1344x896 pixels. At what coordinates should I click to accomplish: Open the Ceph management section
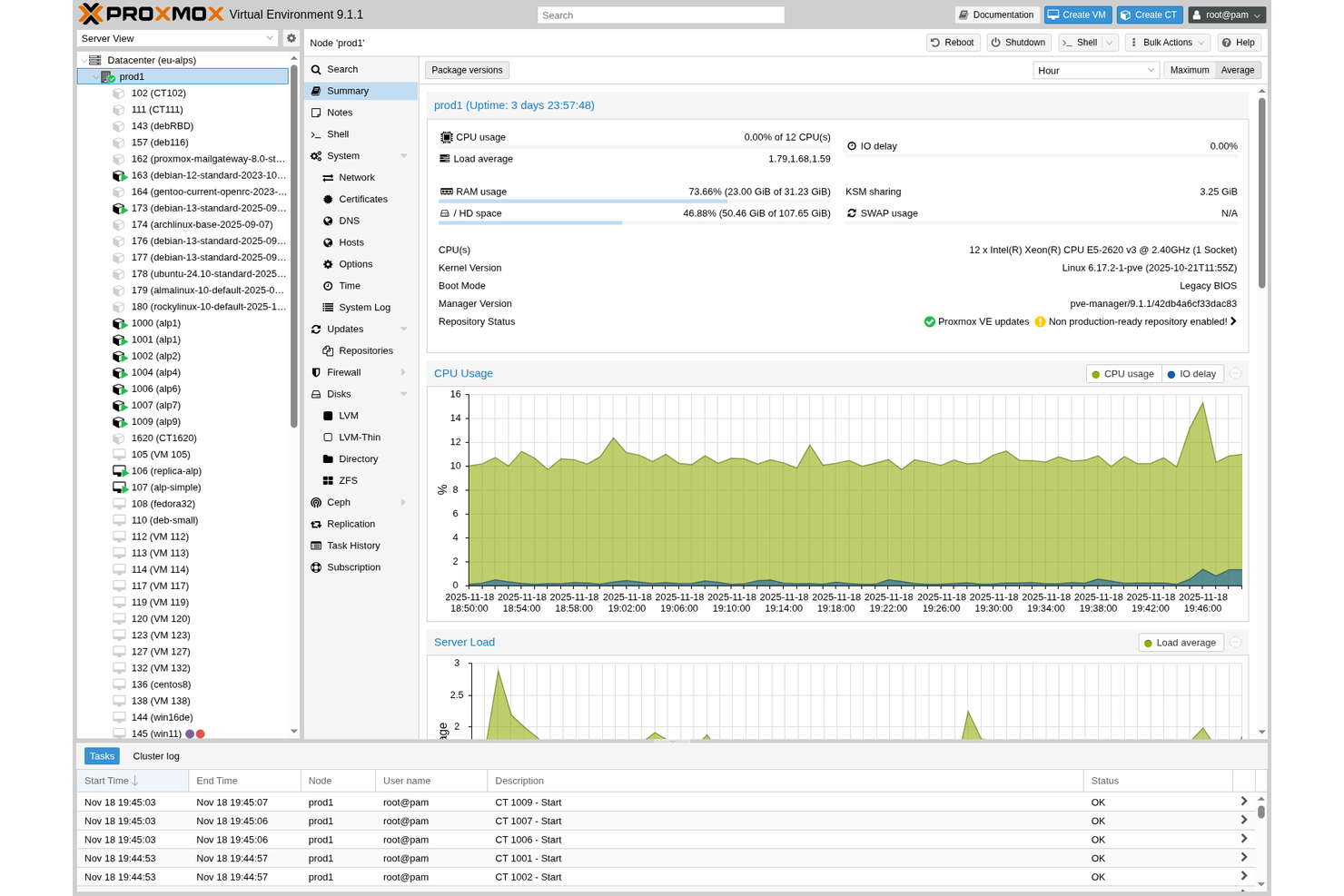point(315,502)
